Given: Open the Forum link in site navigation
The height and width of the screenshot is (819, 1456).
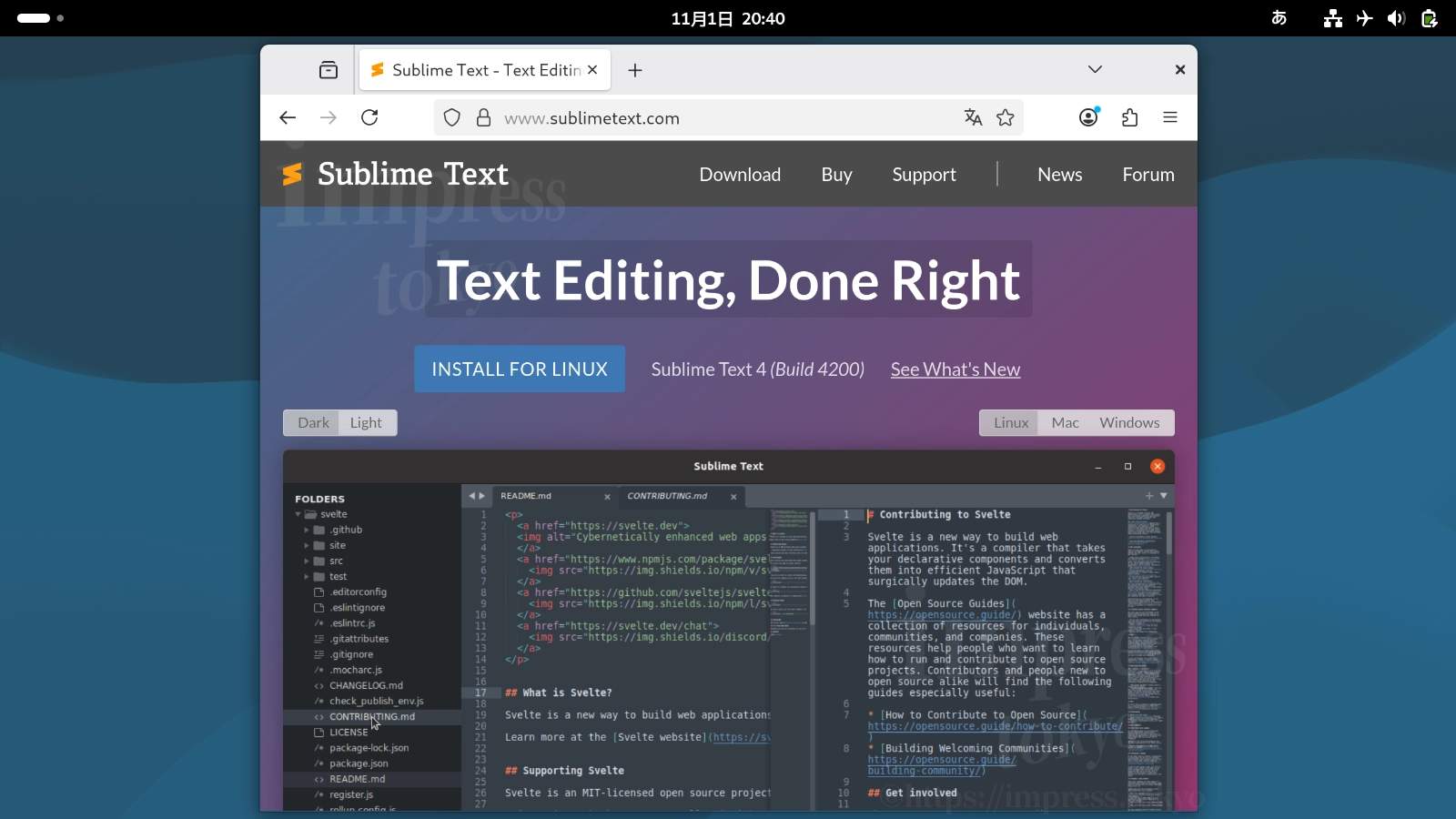Looking at the screenshot, I should [1148, 175].
